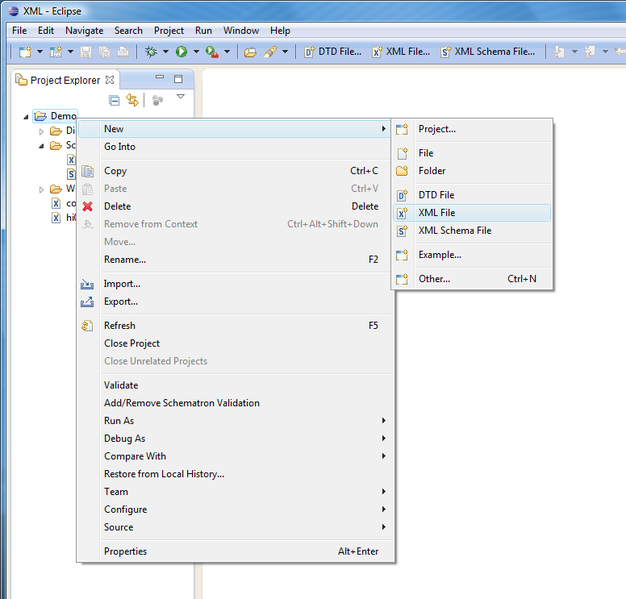Open Compare With submenu
The image size is (626, 599).
234,456
